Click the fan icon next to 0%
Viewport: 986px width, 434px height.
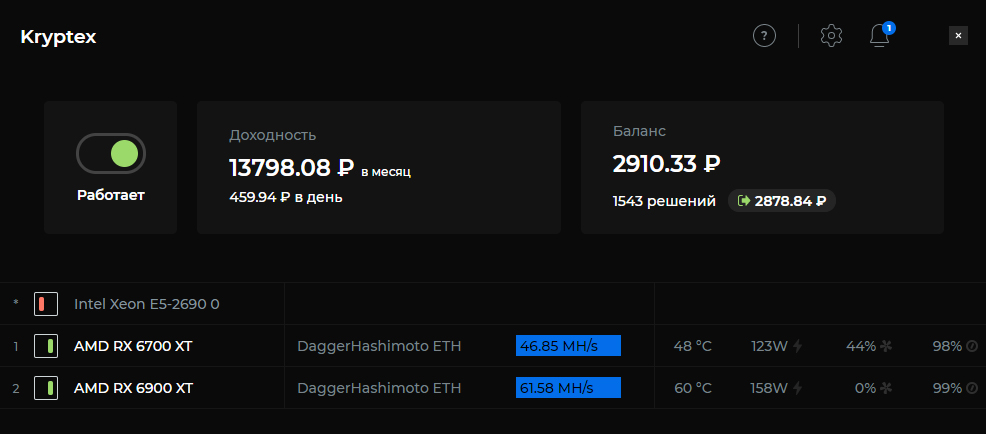[x=886, y=388]
